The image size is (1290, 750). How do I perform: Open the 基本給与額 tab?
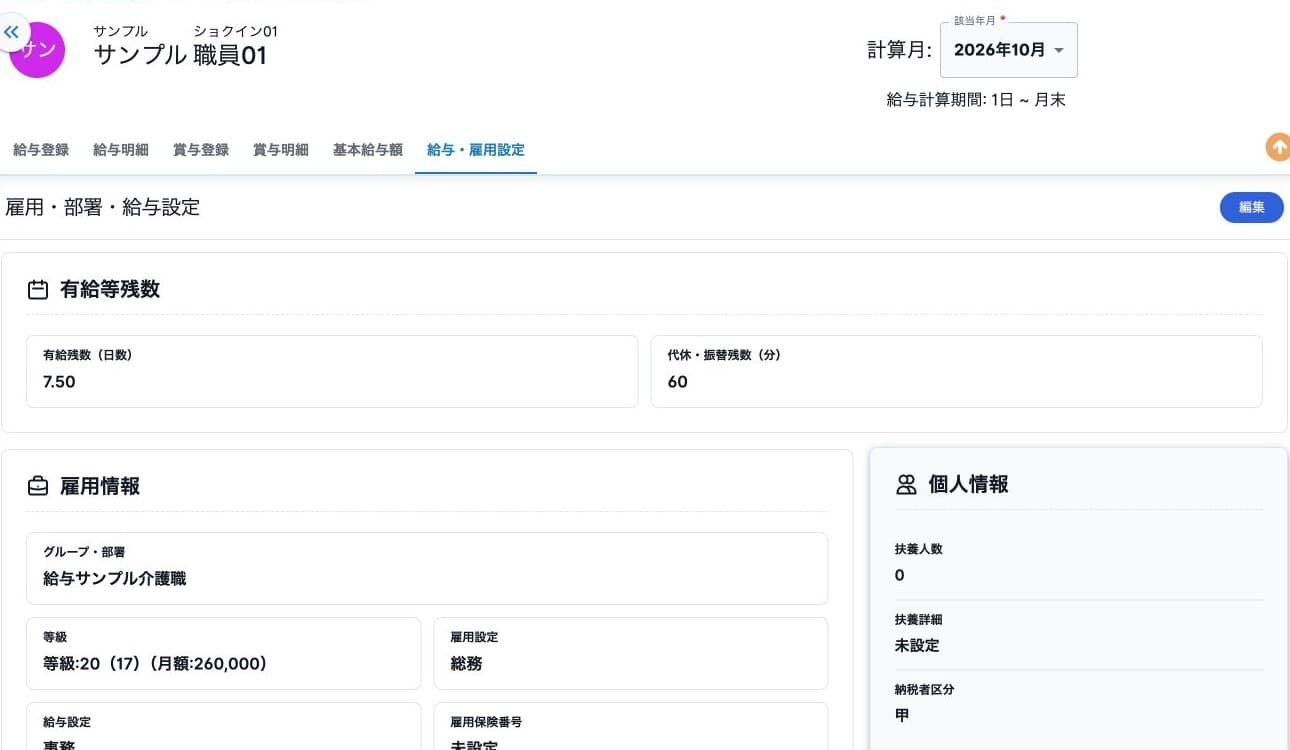[x=368, y=150]
